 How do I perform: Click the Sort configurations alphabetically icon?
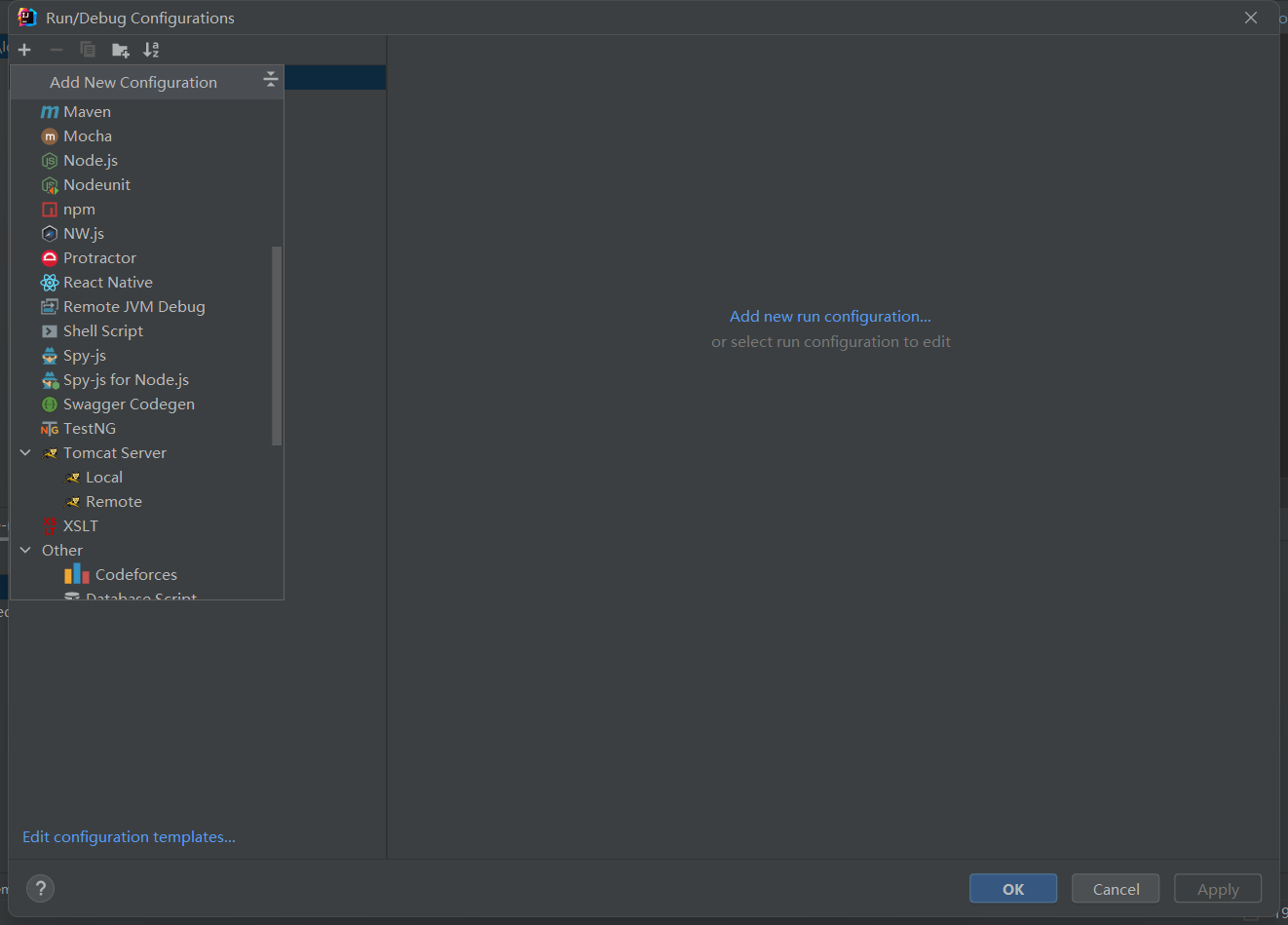pyautogui.click(x=151, y=50)
